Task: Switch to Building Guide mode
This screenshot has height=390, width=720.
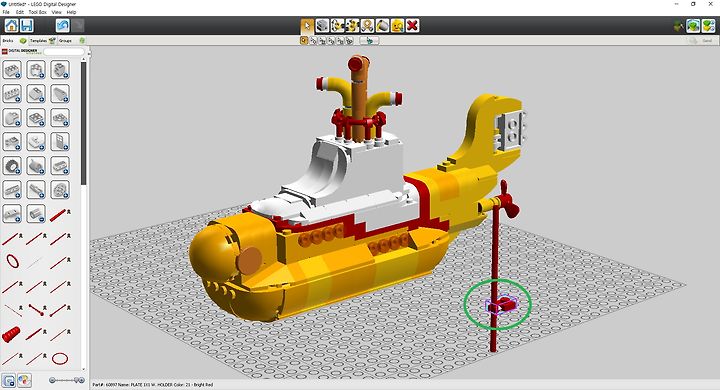Action: click(x=709, y=26)
